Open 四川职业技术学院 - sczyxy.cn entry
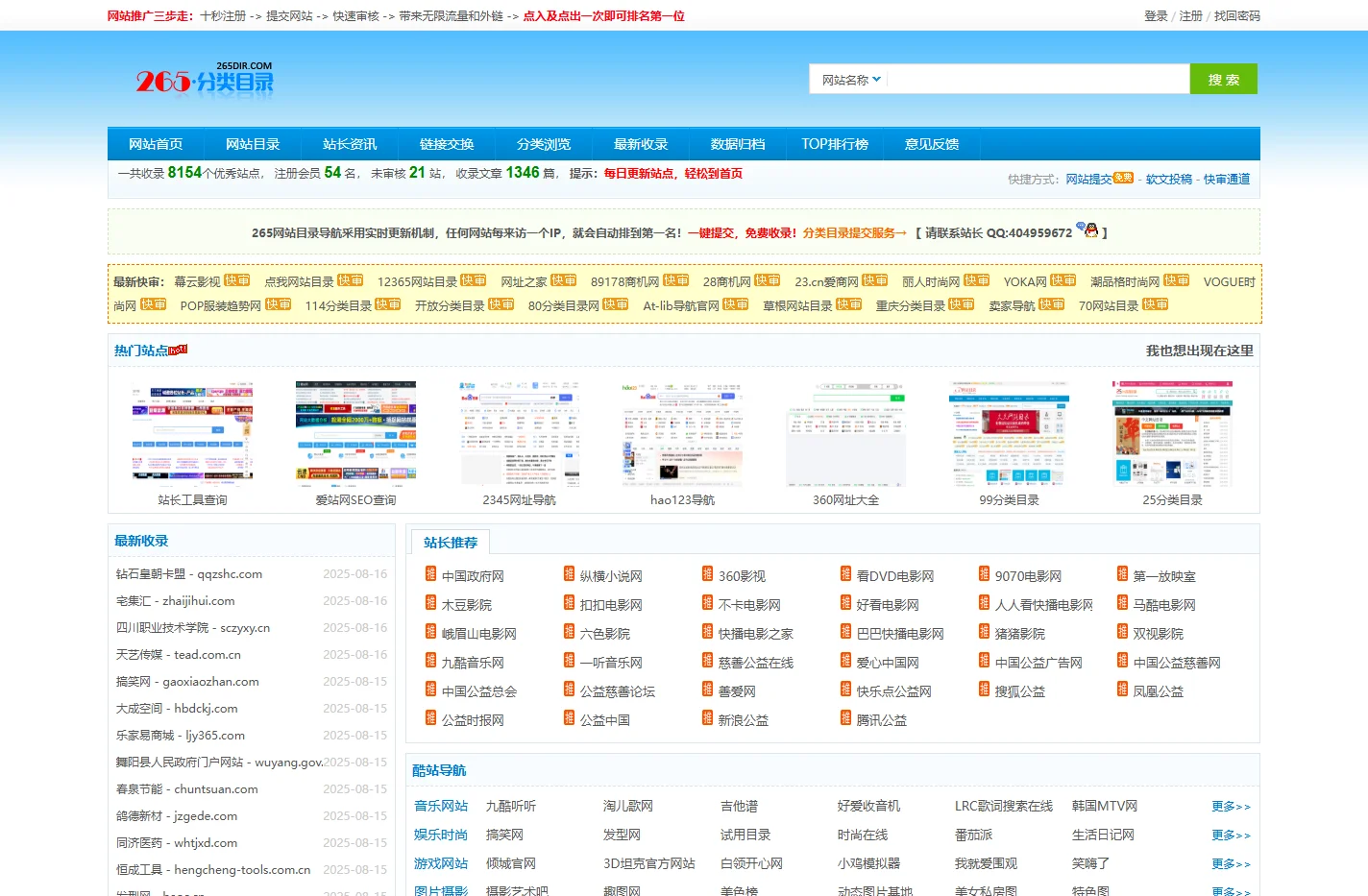Screen dimensions: 1368x896 193,628
